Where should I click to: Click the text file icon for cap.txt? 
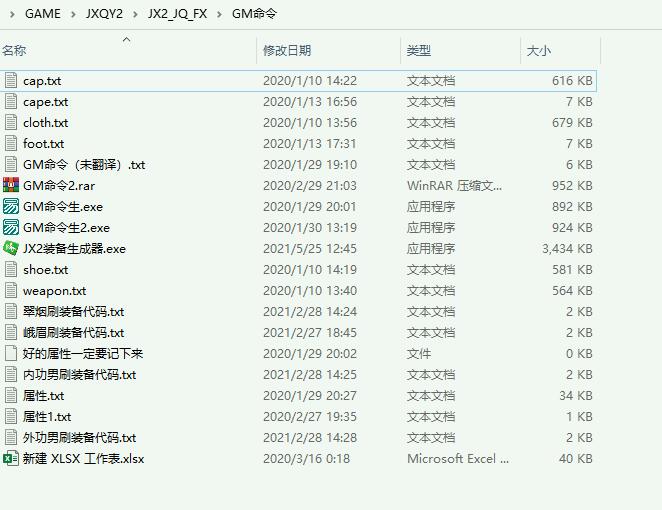click(11, 81)
